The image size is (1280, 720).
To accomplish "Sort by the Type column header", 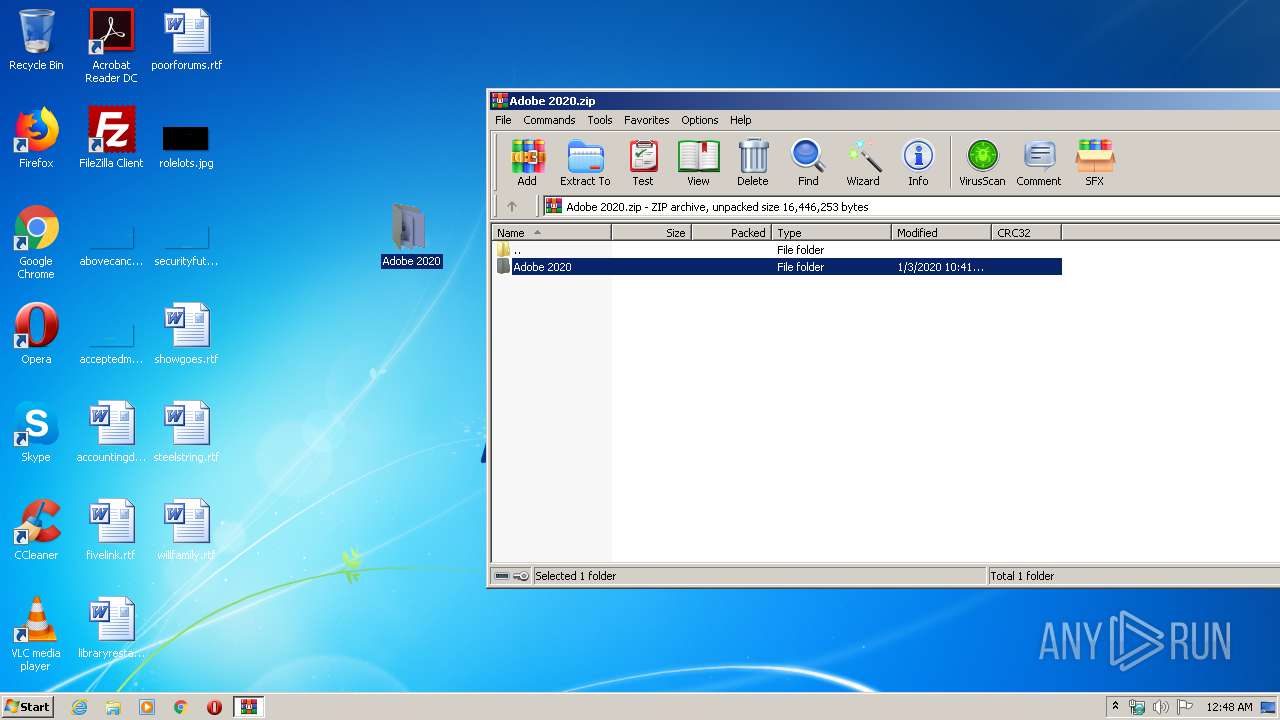I will [x=831, y=233].
